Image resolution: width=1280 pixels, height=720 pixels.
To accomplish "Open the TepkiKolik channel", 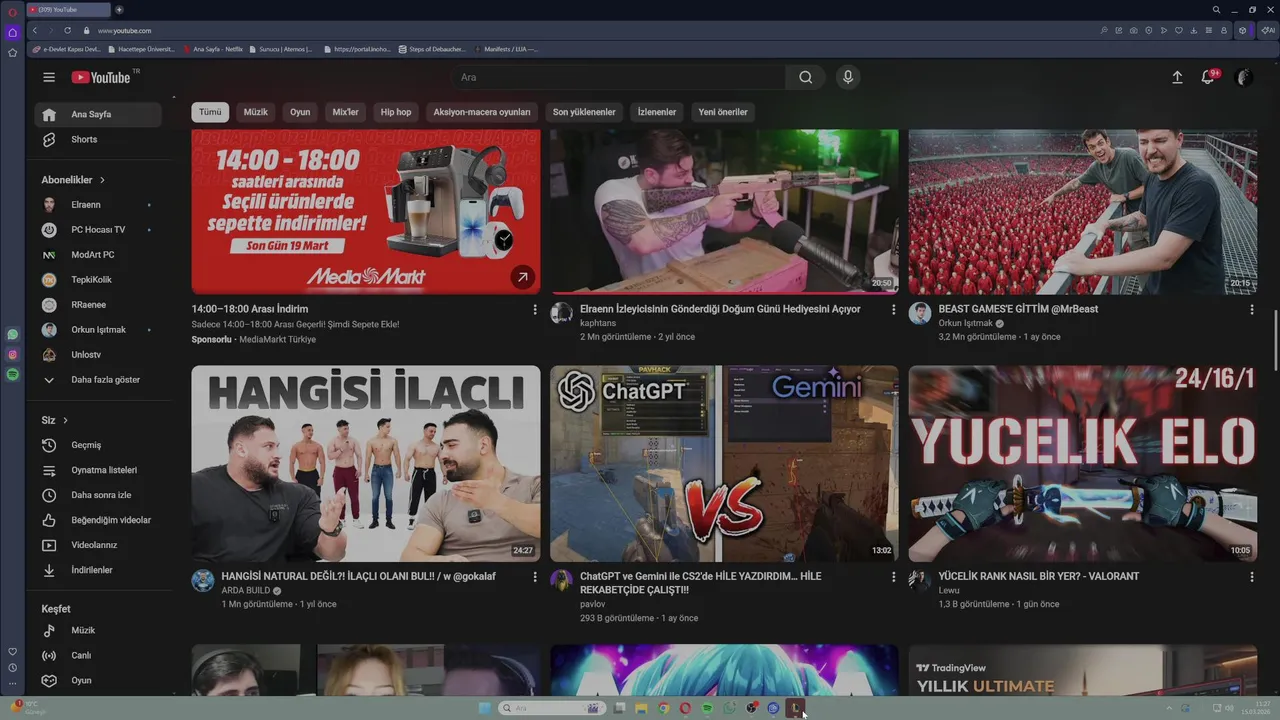I will click(x=98, y=280).
